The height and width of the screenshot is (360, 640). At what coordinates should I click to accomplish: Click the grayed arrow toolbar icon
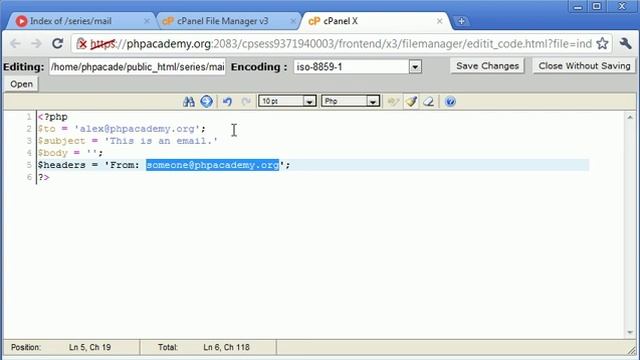393,101
